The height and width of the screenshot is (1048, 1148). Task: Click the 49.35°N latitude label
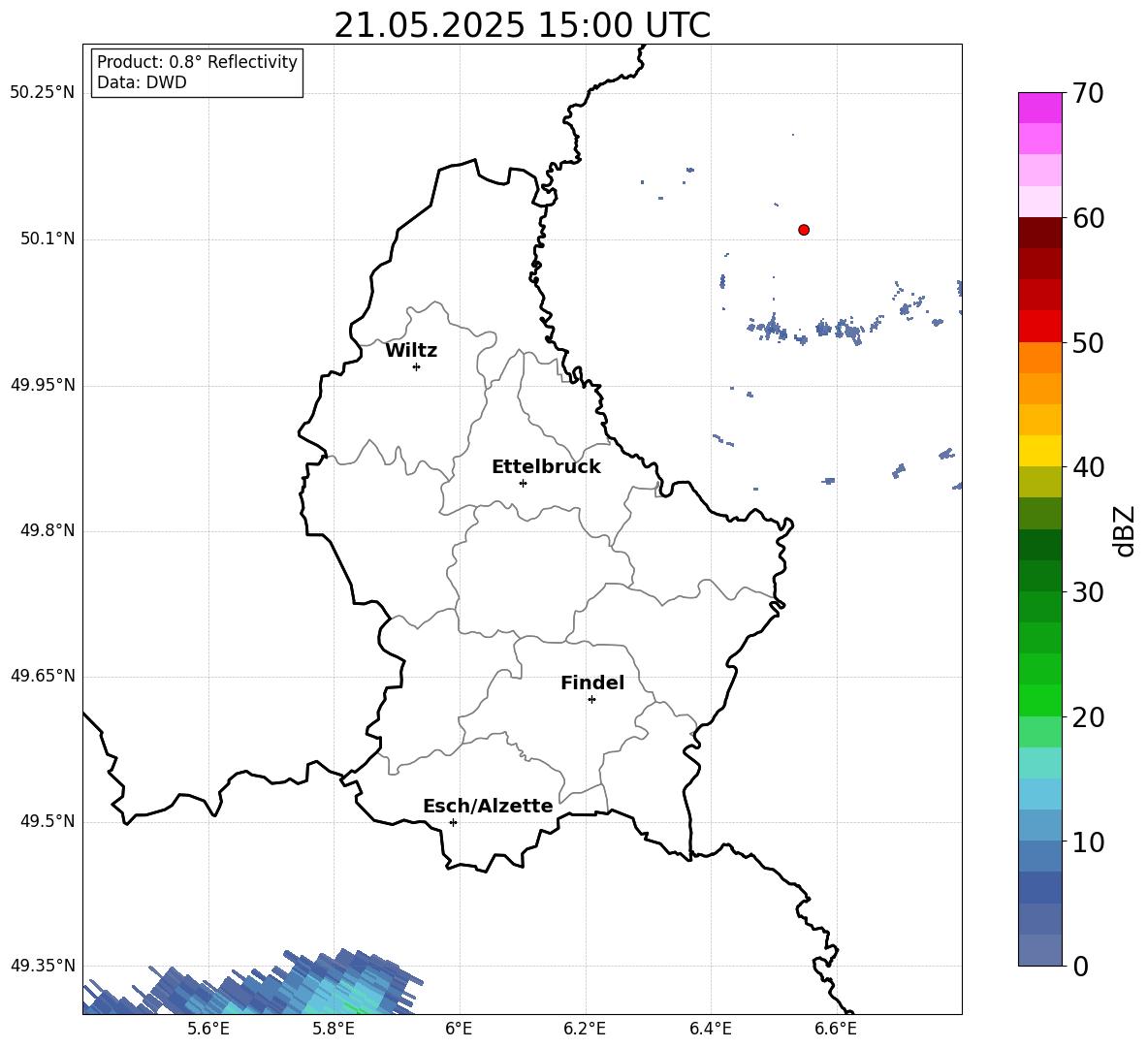[x=43, y=966]
